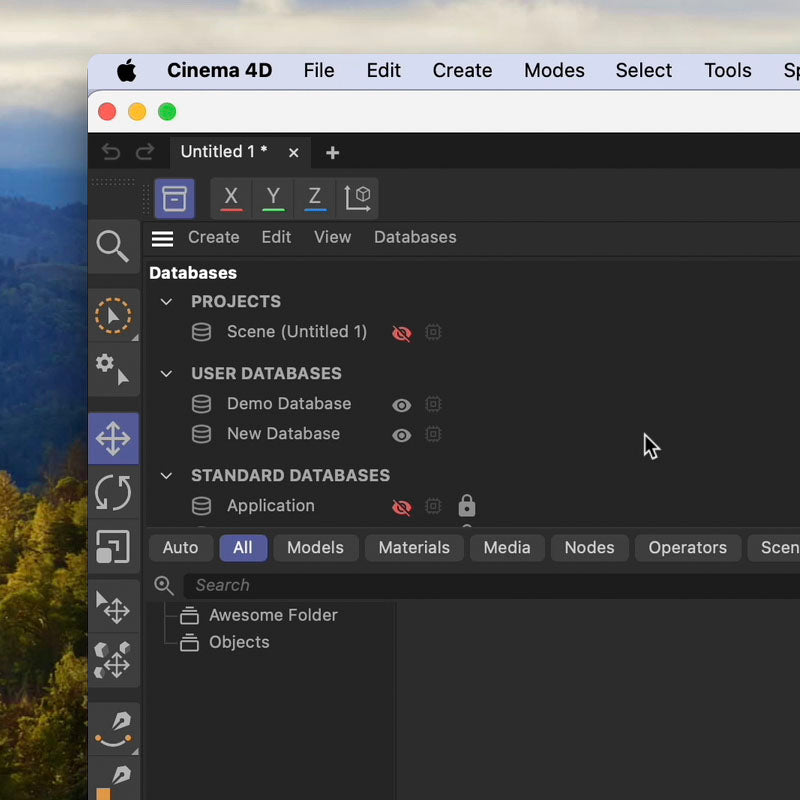The width and height of the screenshot is (800, 800).
Task: Click the database icon beside New Database
Action: tap(201, 434)
